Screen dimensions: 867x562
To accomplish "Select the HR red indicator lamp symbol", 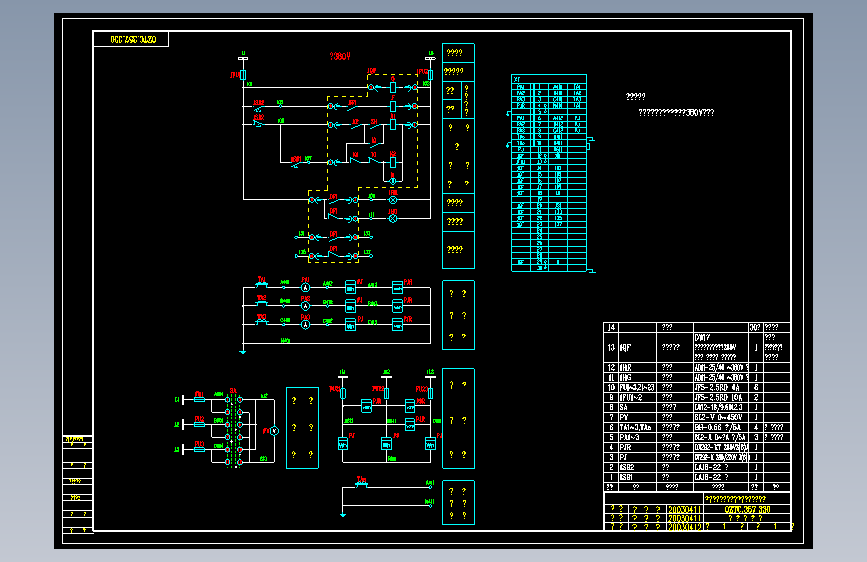I will click(x=393, y=200).
